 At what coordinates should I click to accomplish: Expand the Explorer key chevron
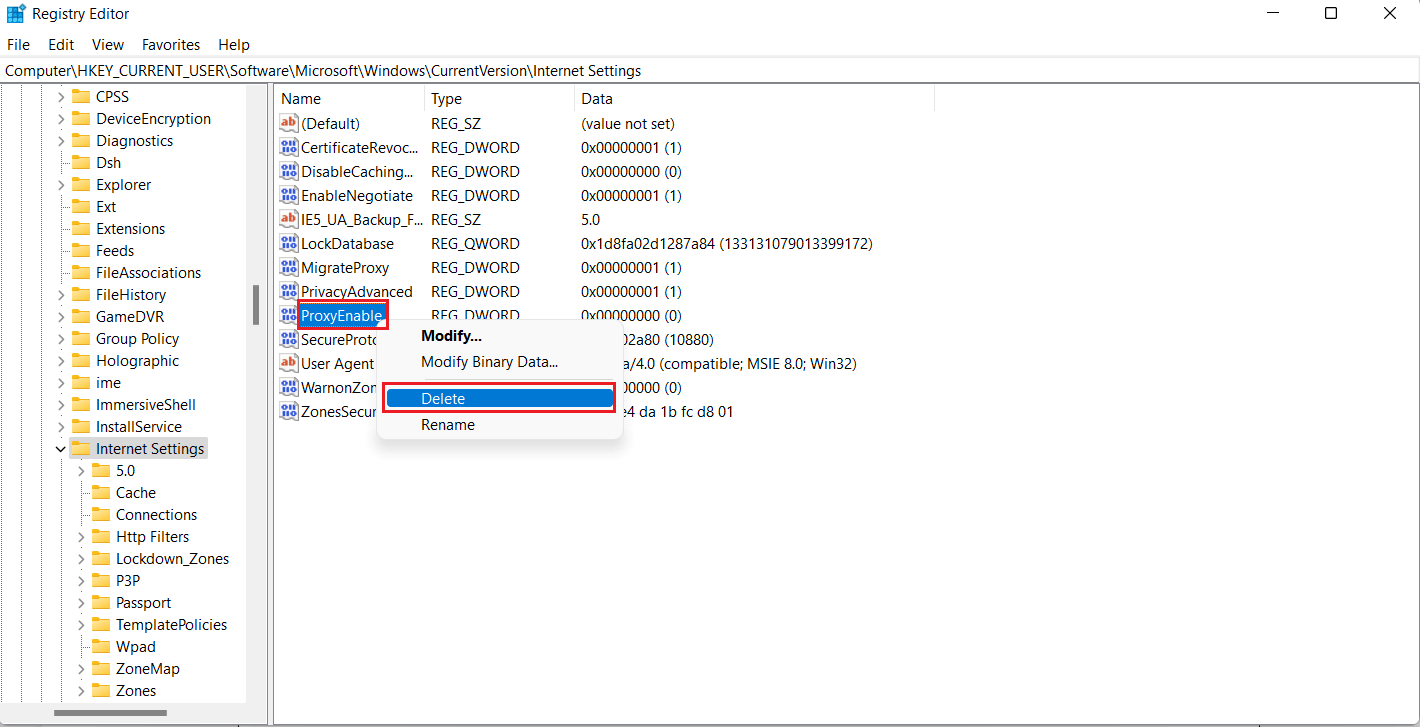[61, 184]
